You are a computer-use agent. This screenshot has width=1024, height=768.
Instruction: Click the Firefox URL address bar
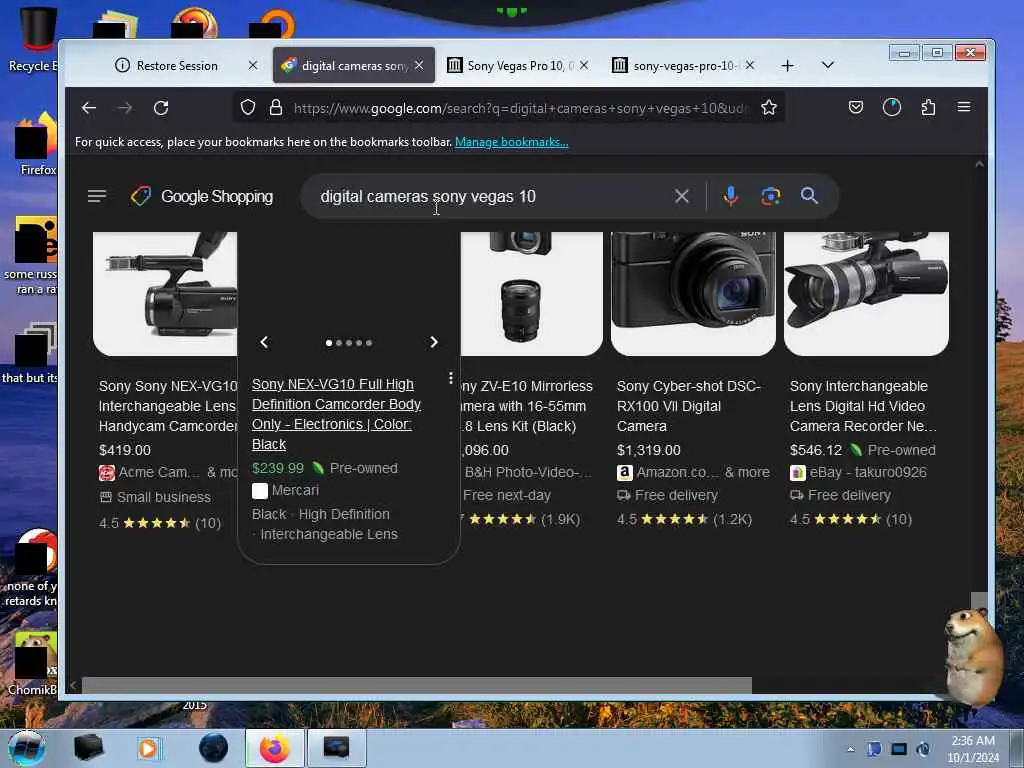click(x=520, y=108)
